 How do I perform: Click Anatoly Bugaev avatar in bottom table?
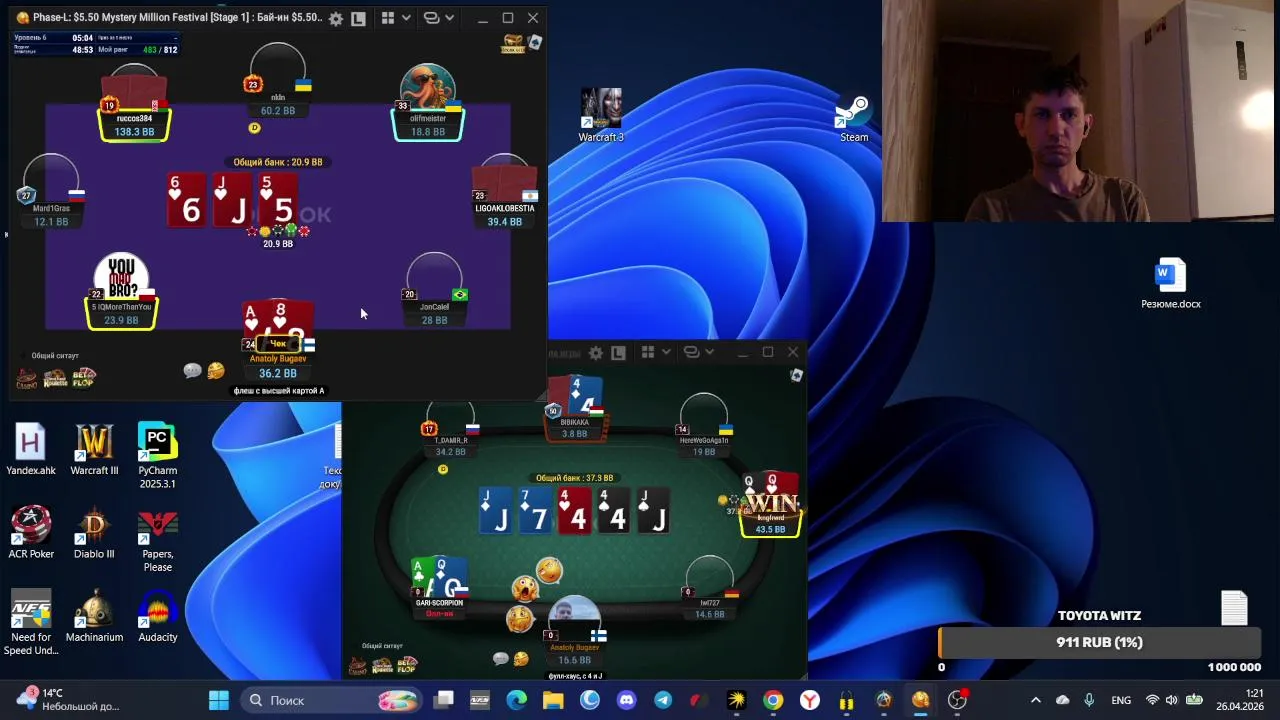pyautogui.click(x=574, y=620)
